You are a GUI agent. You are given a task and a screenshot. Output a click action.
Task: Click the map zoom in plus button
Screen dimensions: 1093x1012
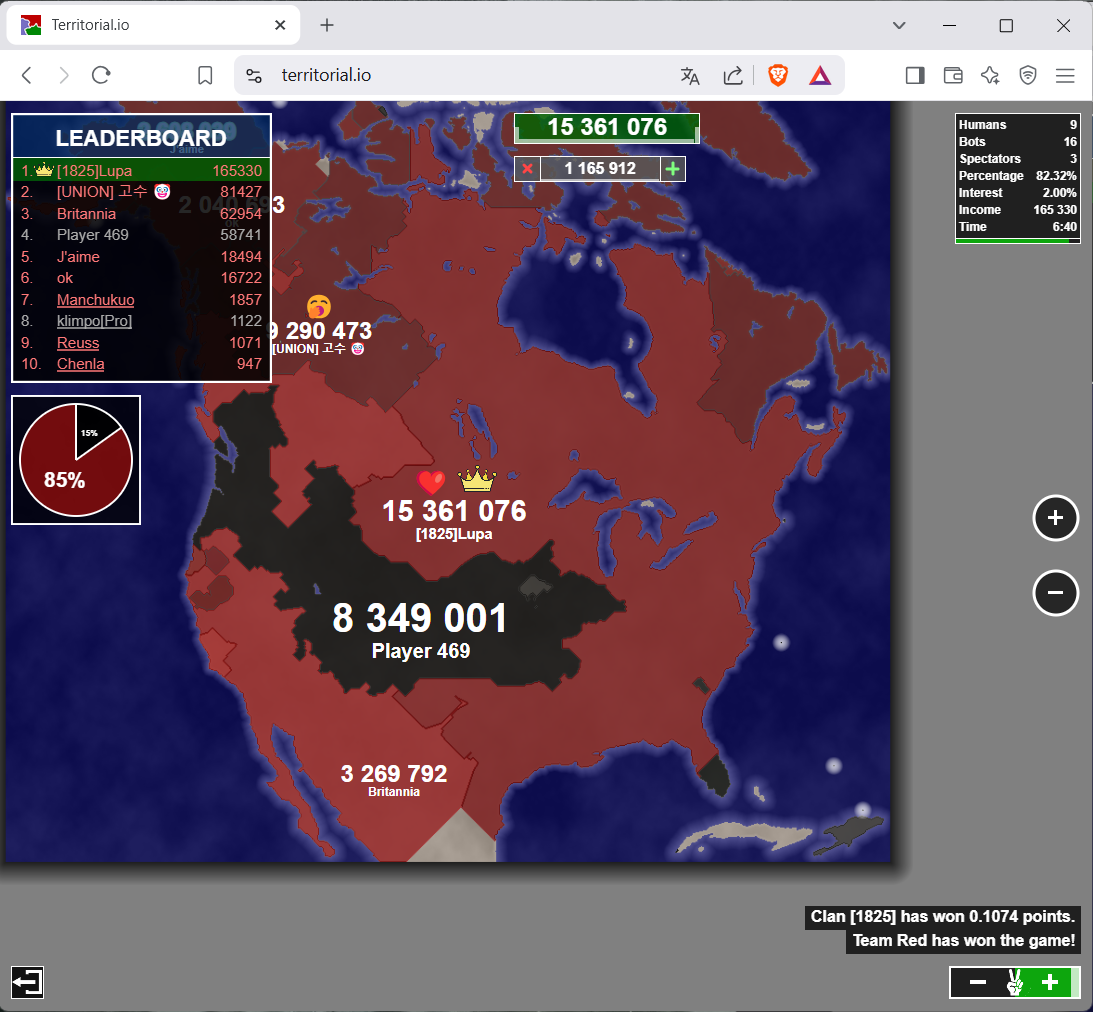1055,518
